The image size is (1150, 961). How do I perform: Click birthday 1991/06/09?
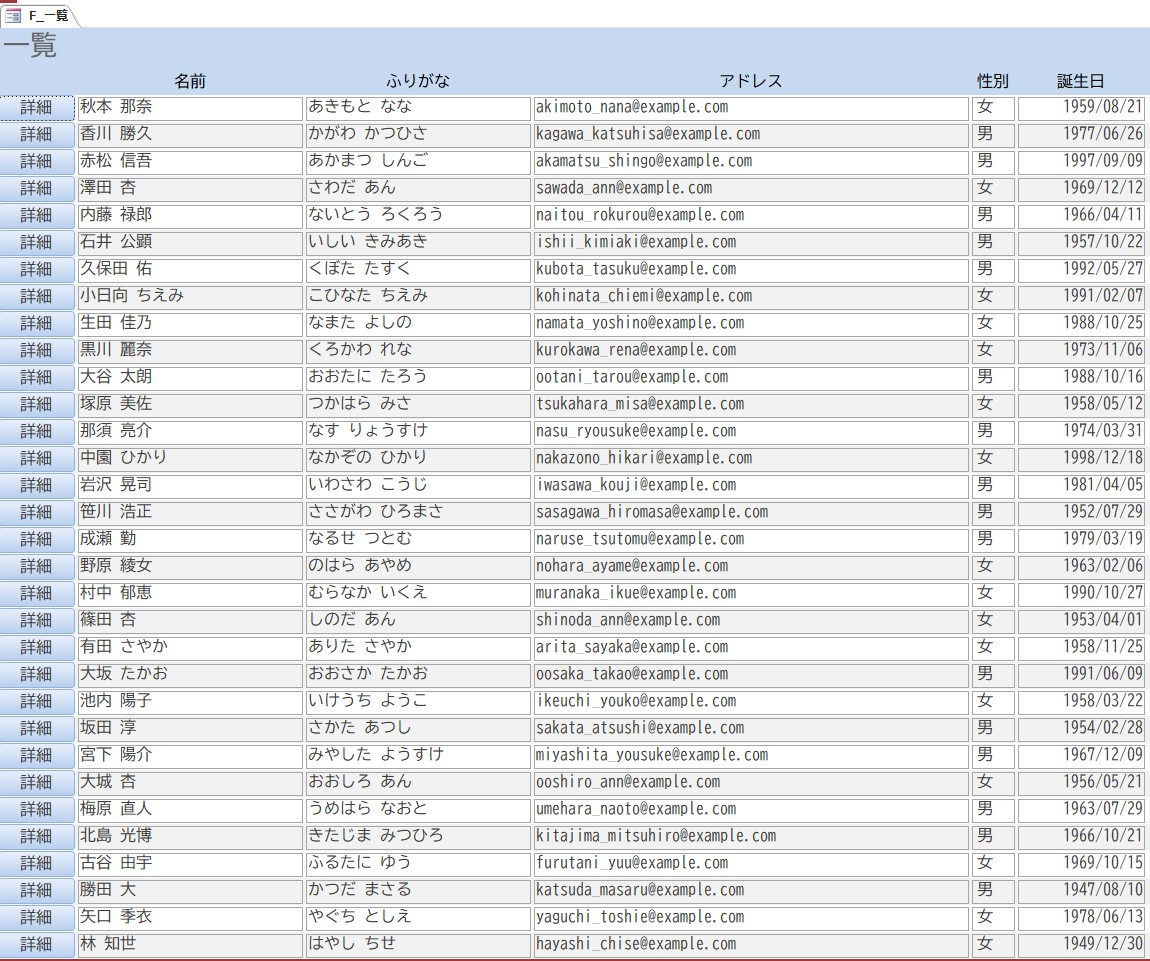point(1081,675)
